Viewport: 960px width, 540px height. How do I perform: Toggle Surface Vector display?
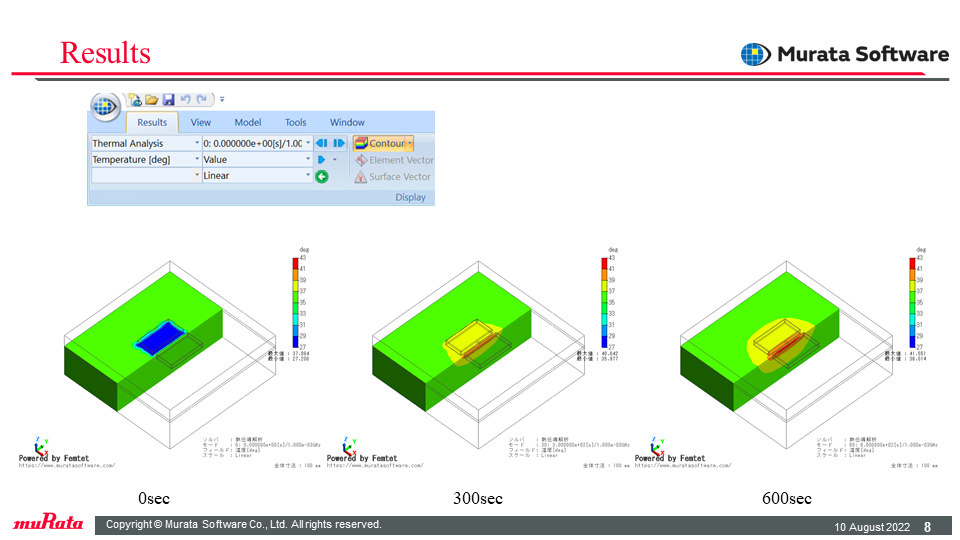point(392,176)
